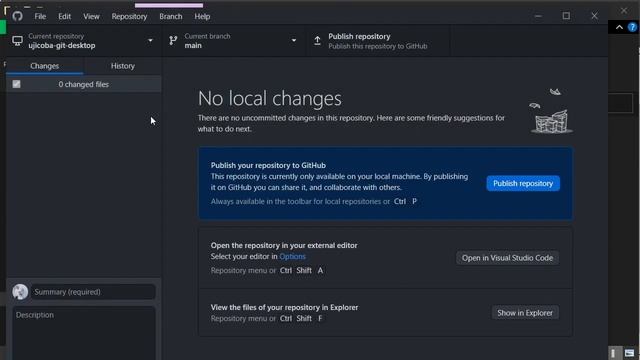Click the main branch name text
The height and width of the screenshot is (360, 640).
[x=193, y=46]
